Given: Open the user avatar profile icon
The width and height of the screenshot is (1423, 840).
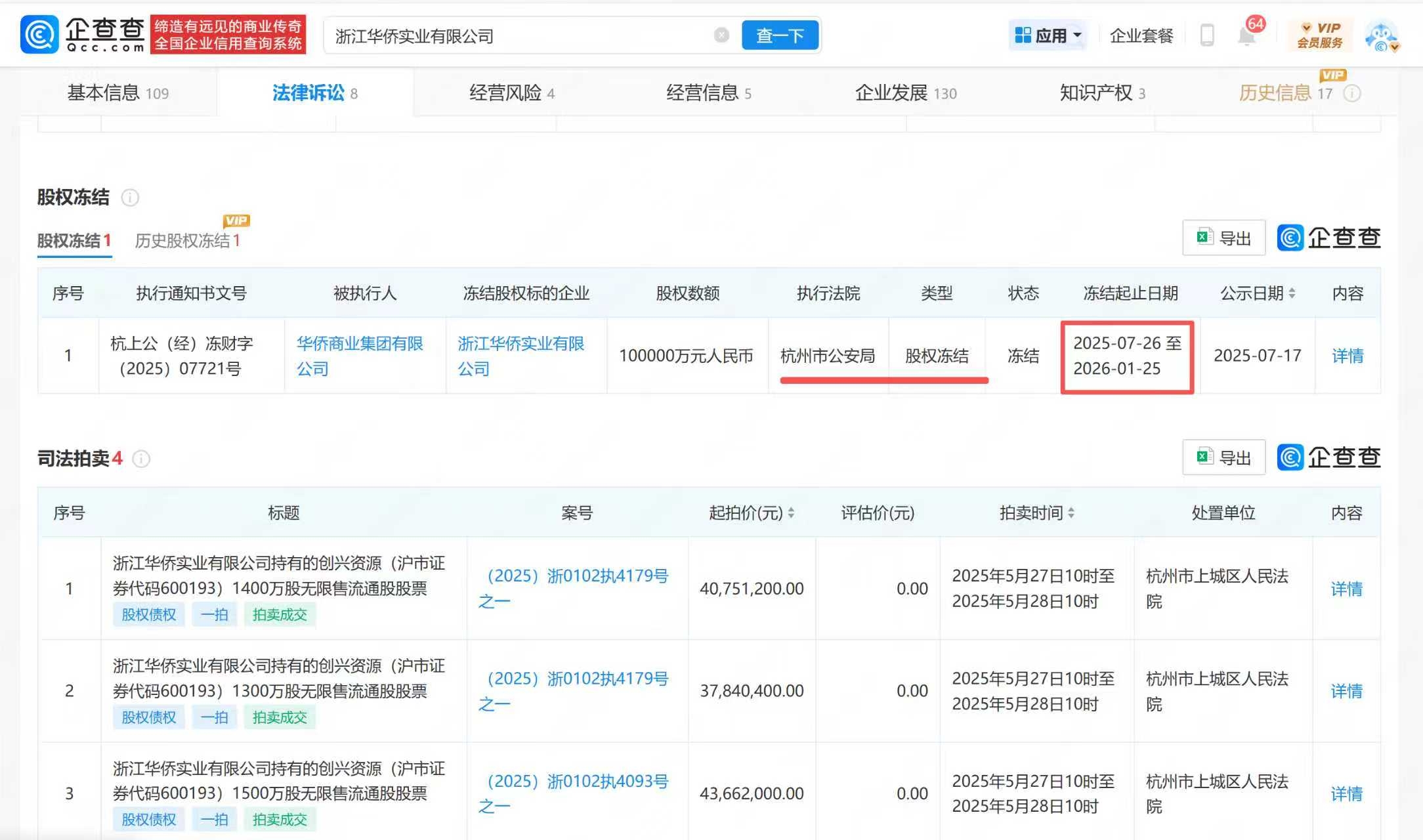Looking at the screenshot, I should [x=1381, y=36].
